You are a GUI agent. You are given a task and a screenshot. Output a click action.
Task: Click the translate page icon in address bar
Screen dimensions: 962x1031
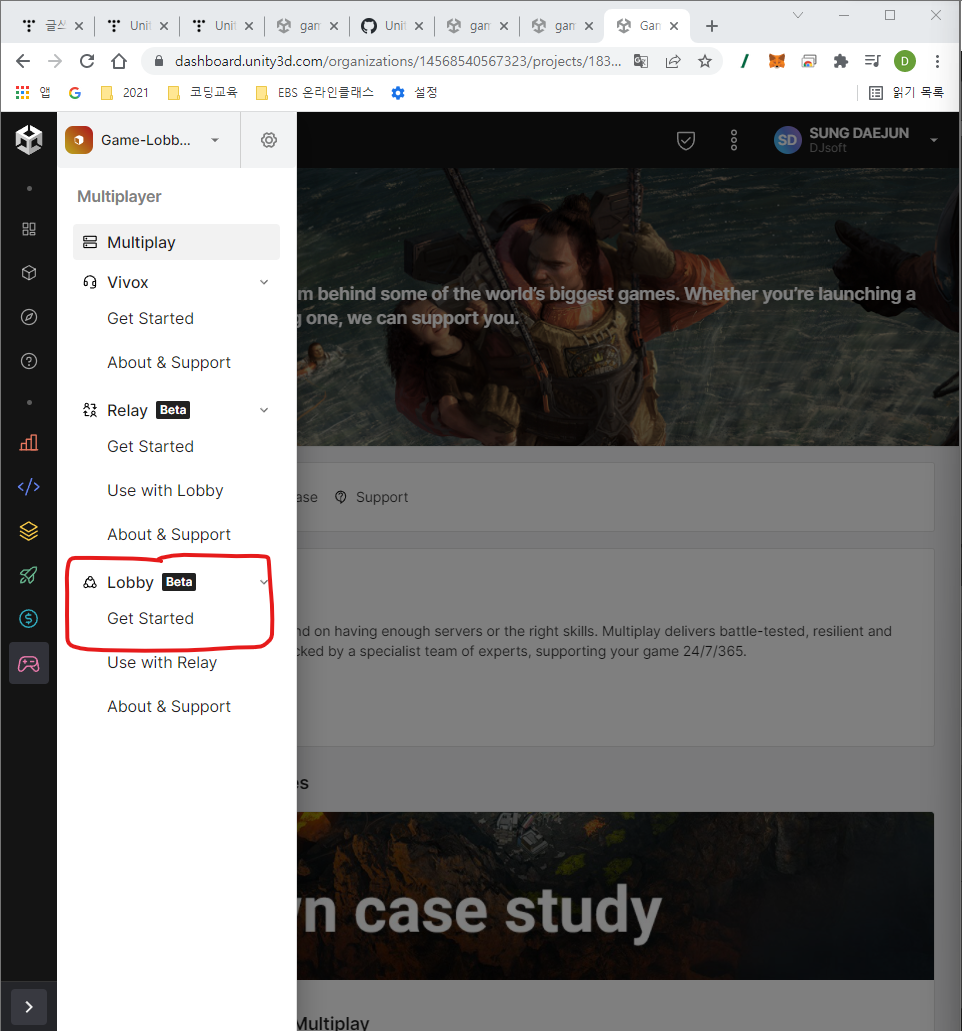pyautogui.click(x=640, y=61)
